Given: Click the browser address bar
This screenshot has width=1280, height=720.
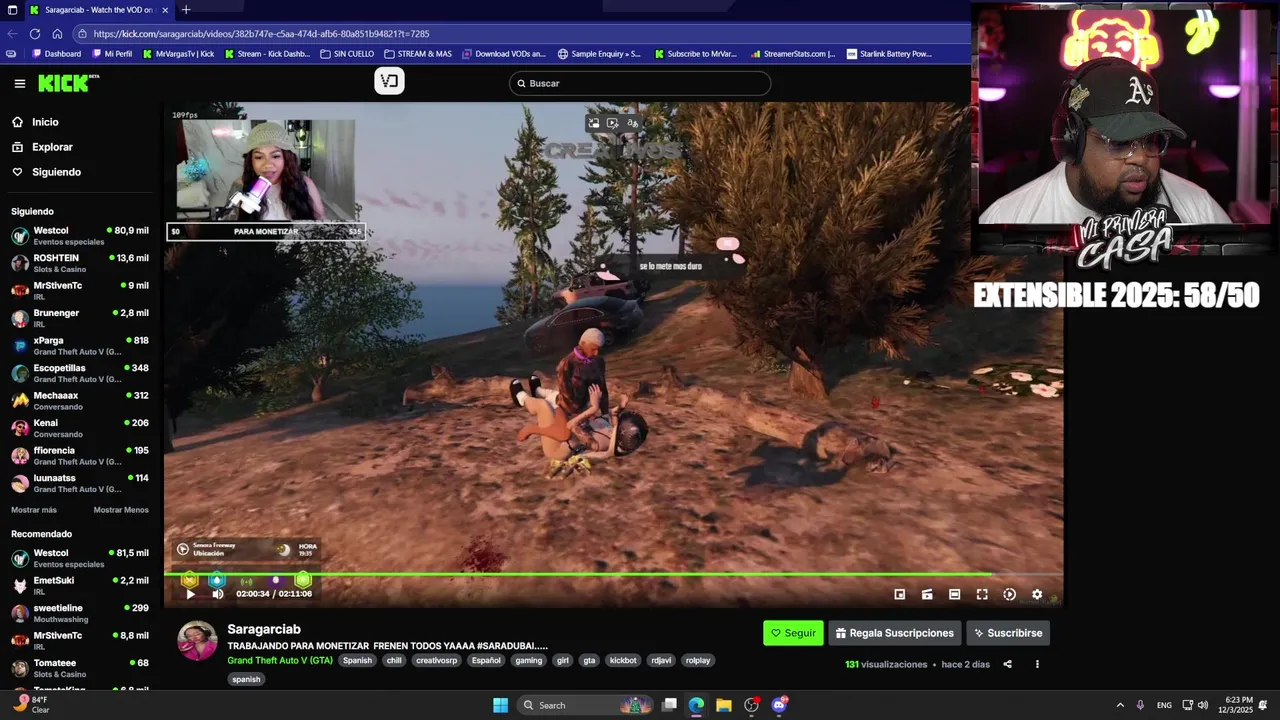Looking at the screenshot, I should (x=520, y=34).
